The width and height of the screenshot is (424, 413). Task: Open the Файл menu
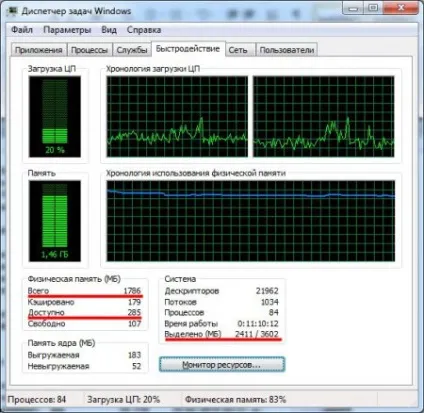click(22, 30)
